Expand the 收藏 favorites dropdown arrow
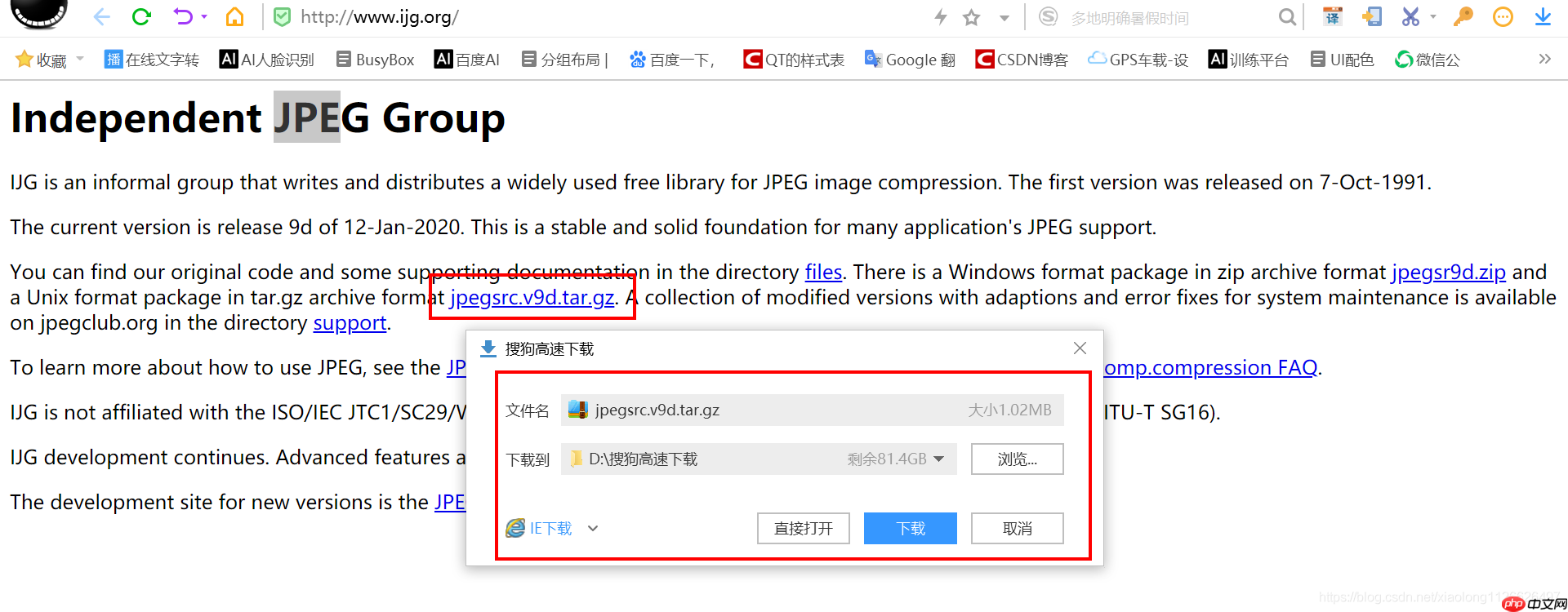The height and width of the screenshot is (612, 1568). (x=80, y=59)
